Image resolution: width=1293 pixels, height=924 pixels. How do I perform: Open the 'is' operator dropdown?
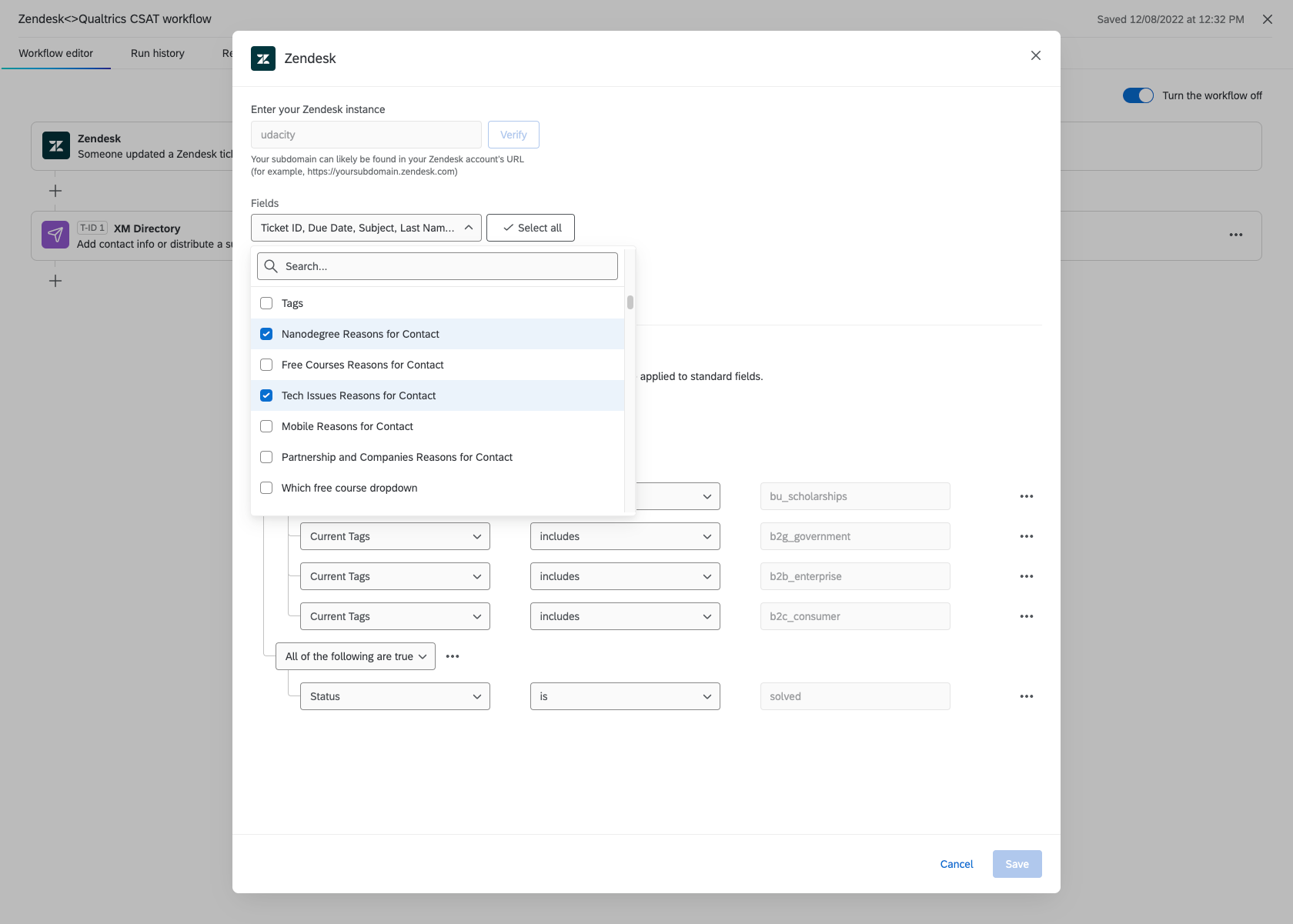coord(625,696)
